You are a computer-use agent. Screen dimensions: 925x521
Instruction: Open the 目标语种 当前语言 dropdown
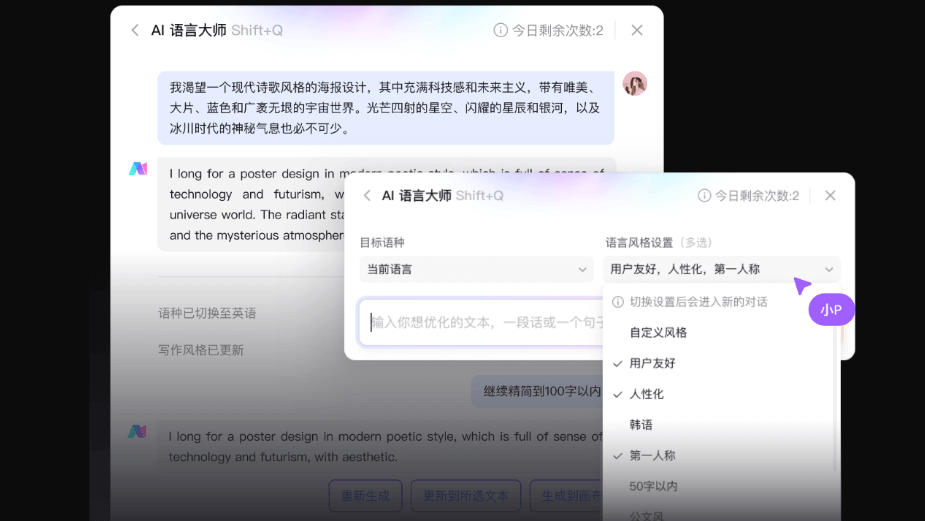[x=477, y=270]
